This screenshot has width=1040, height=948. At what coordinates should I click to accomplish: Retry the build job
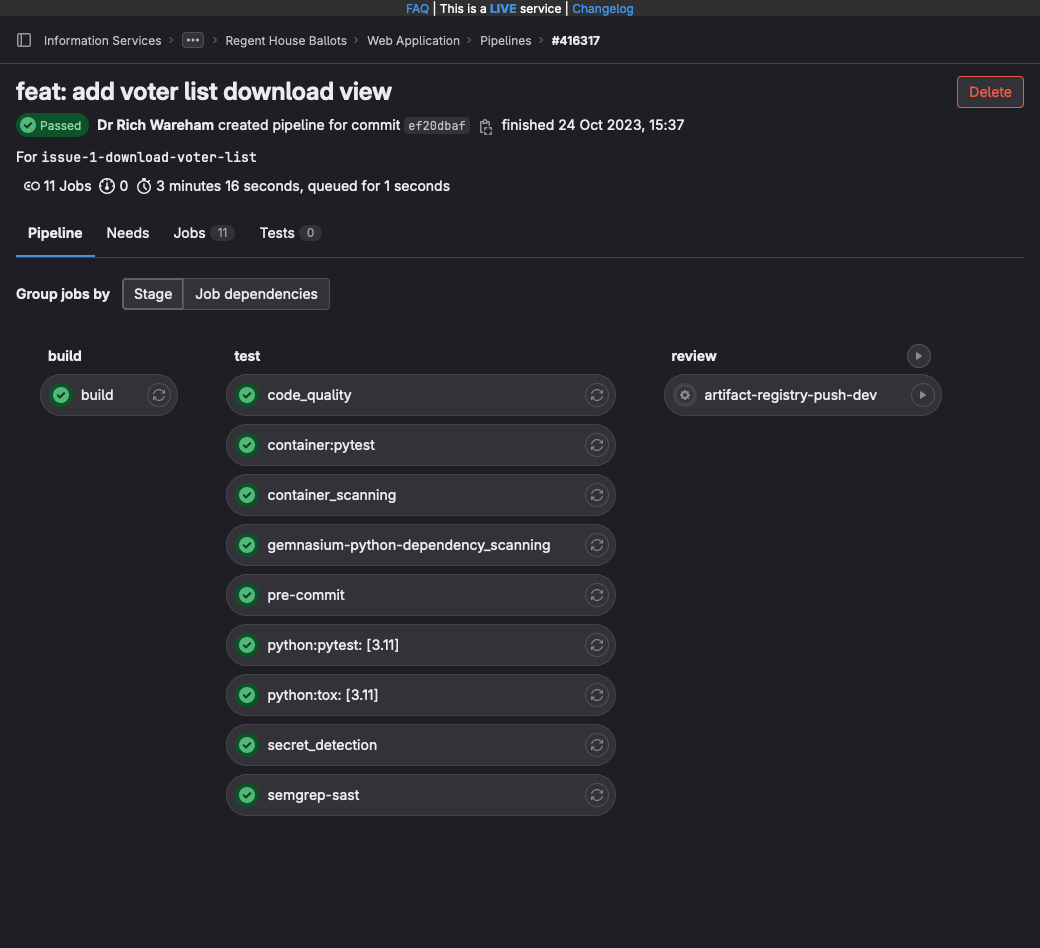point(158,395)
